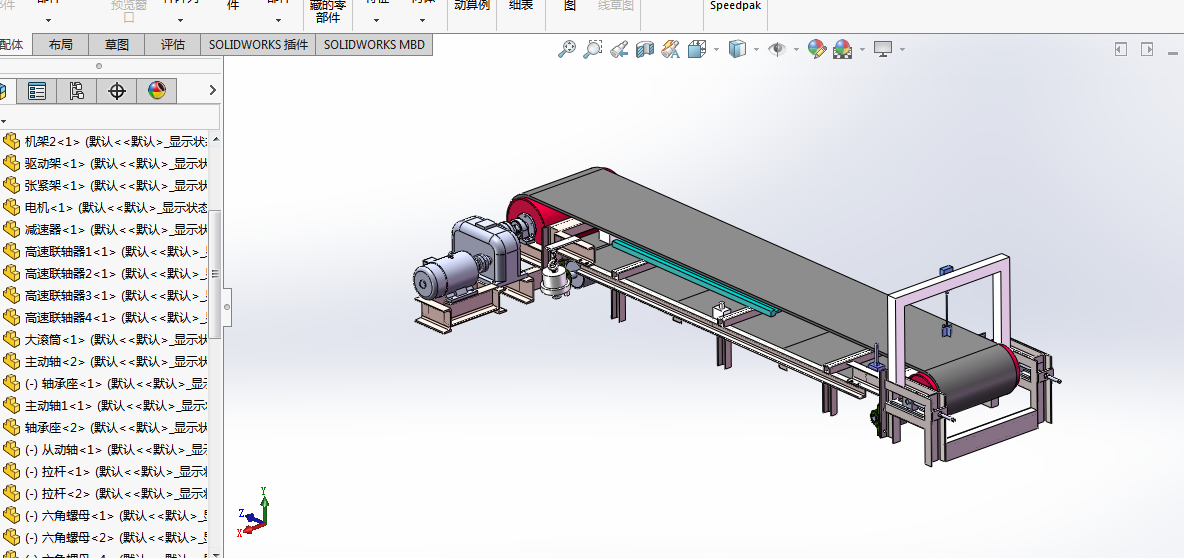Switch to PropertyManager panel tab
The width and height of the screenshot is (1184, 558).
(36, 91)
